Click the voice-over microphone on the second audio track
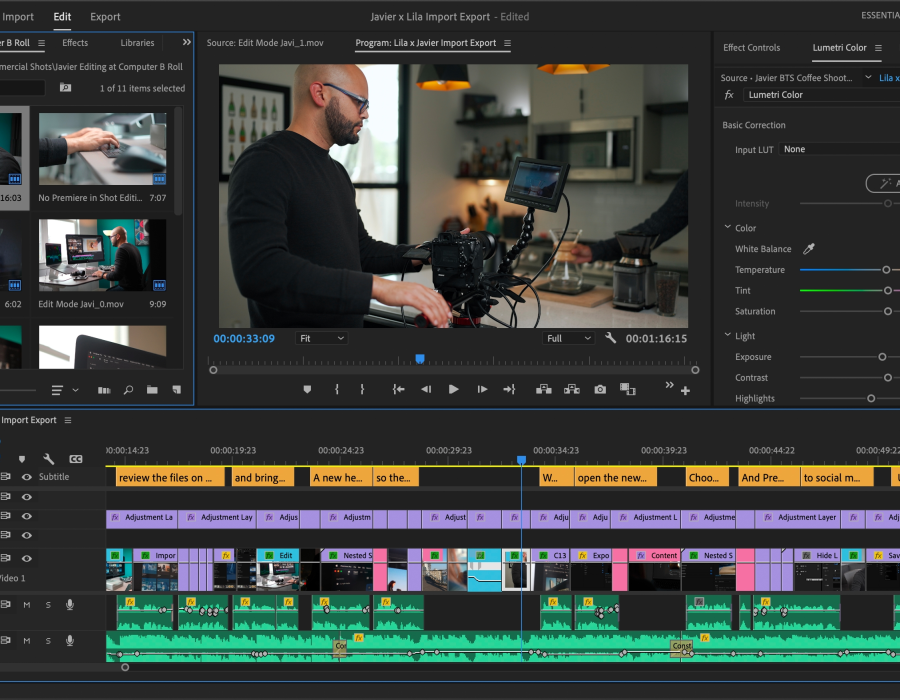The width and height of the screenshot is (900, 700). click(70, 640)
